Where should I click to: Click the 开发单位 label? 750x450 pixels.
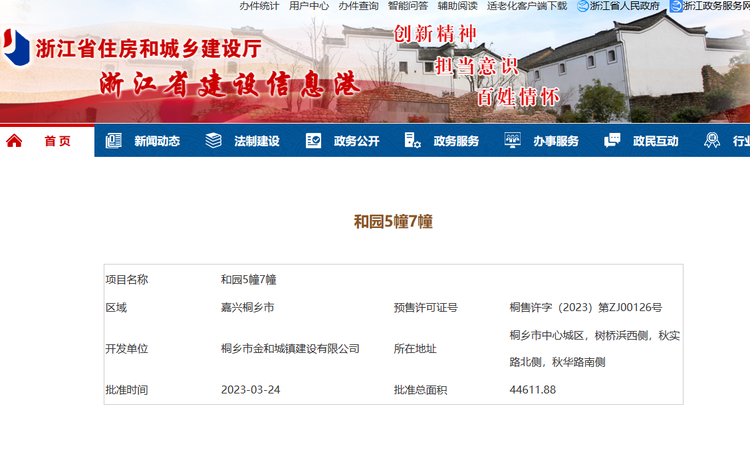click(127, 349)
